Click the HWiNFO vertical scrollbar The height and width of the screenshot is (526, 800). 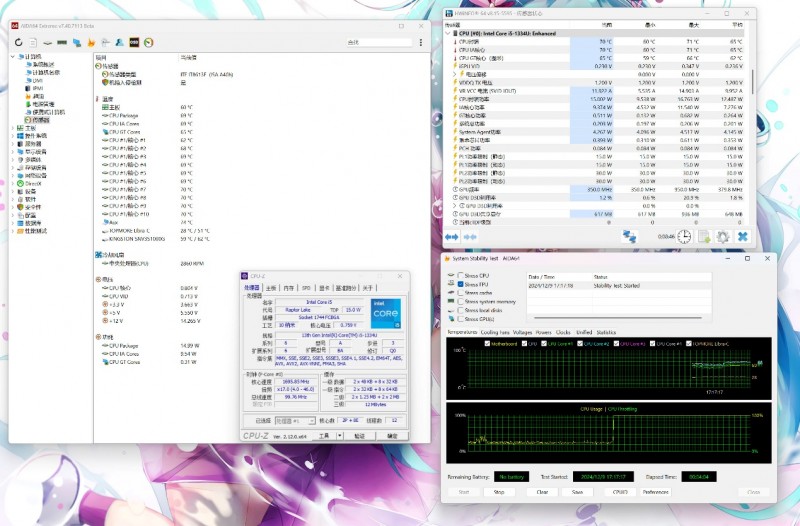click(x=753, y=82)
